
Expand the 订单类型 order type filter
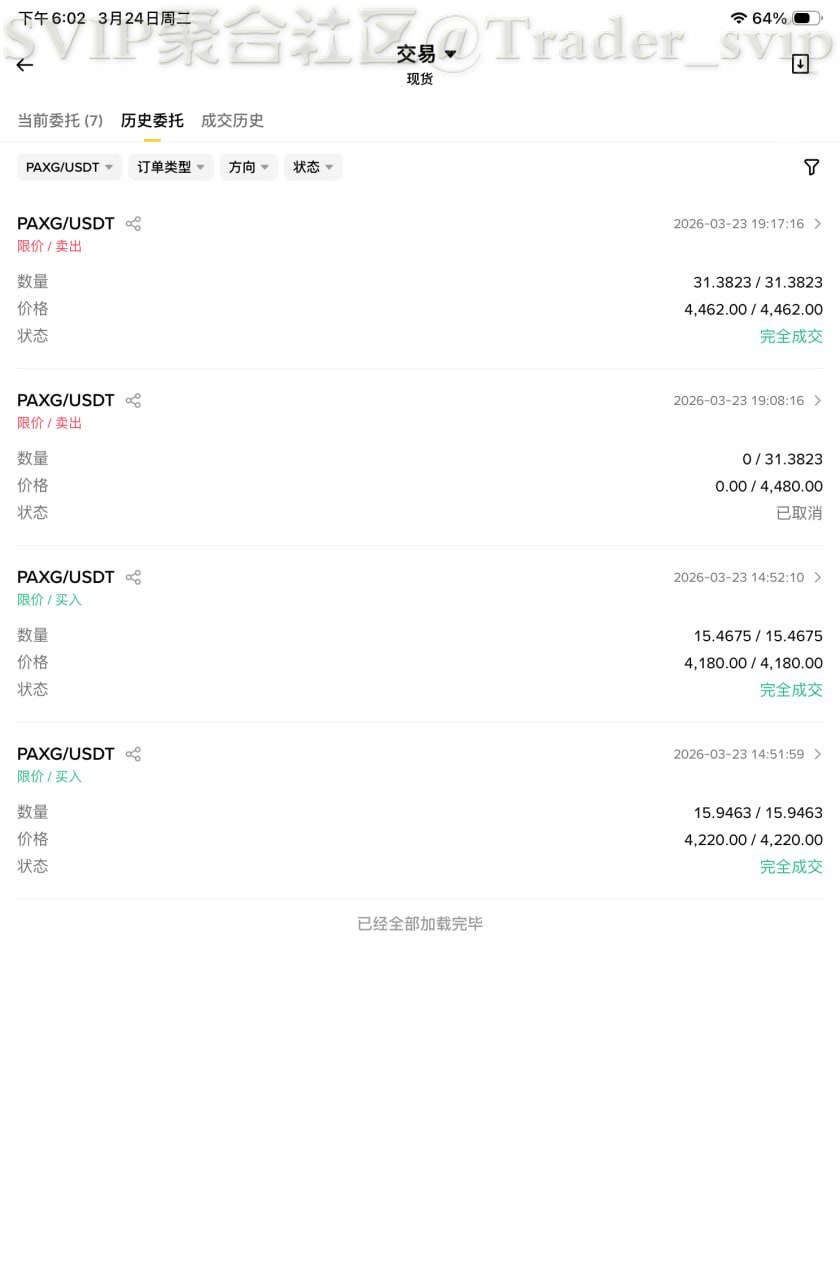tap(170, 167)
